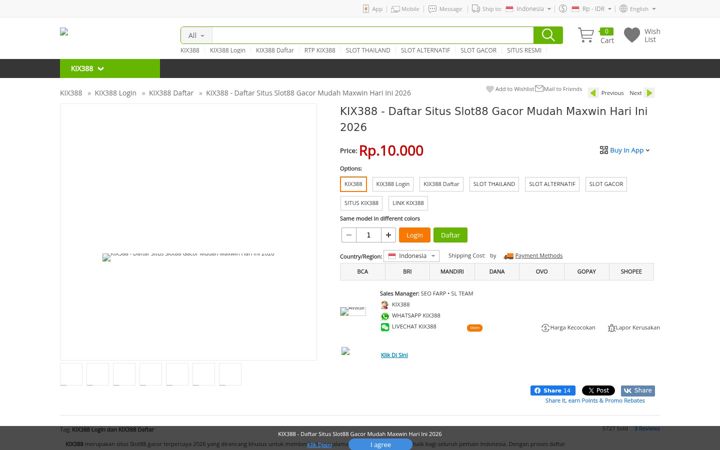Click the green search magnifier button
This screenshot has height=450, width=720.
point(548,35)
